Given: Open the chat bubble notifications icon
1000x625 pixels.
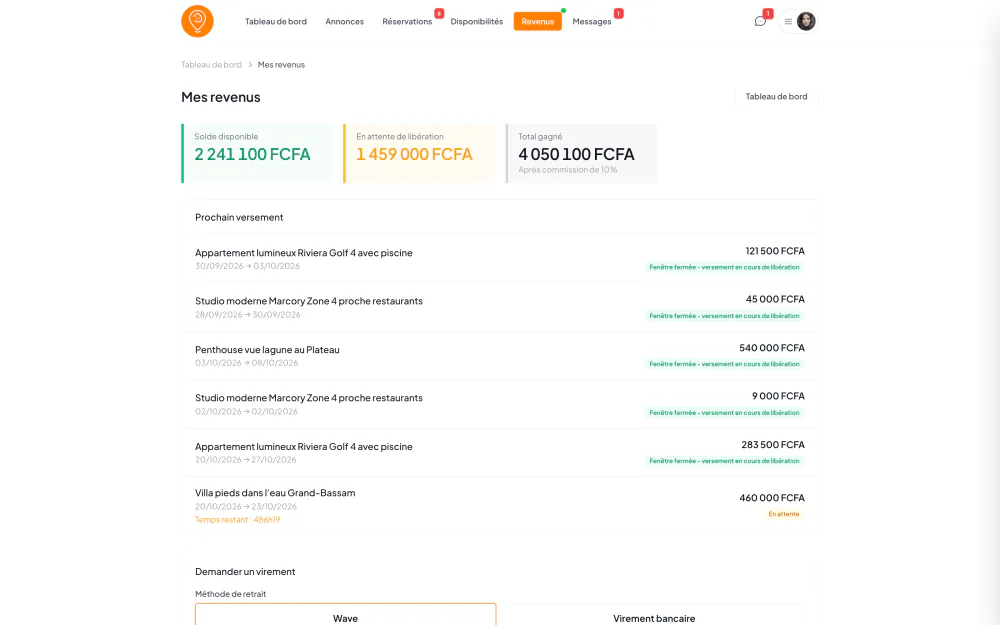Looking at the screenshot, I should tap(760, 22).
